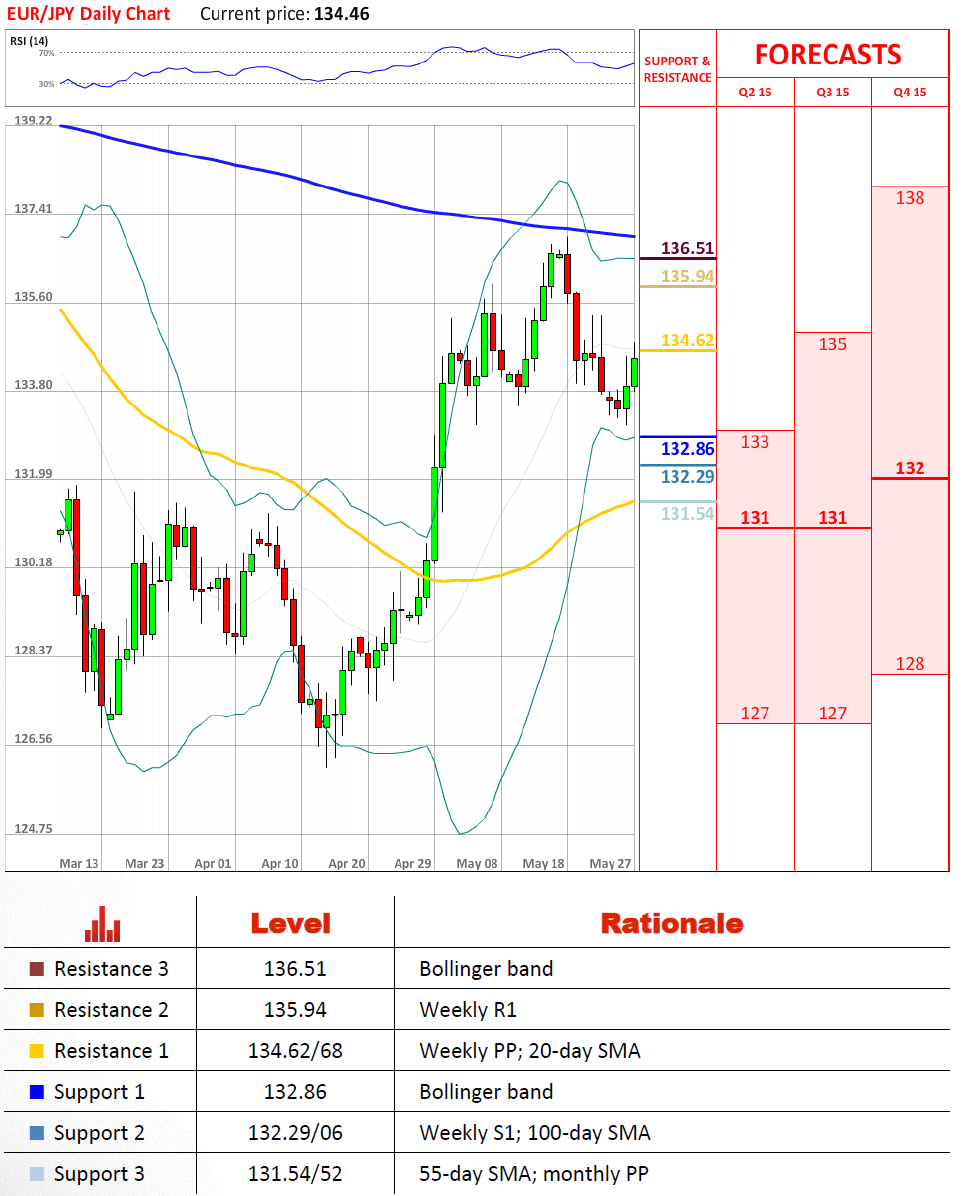
Task: Click the 'Level' table column header
Action: click(x=291, y=924)
